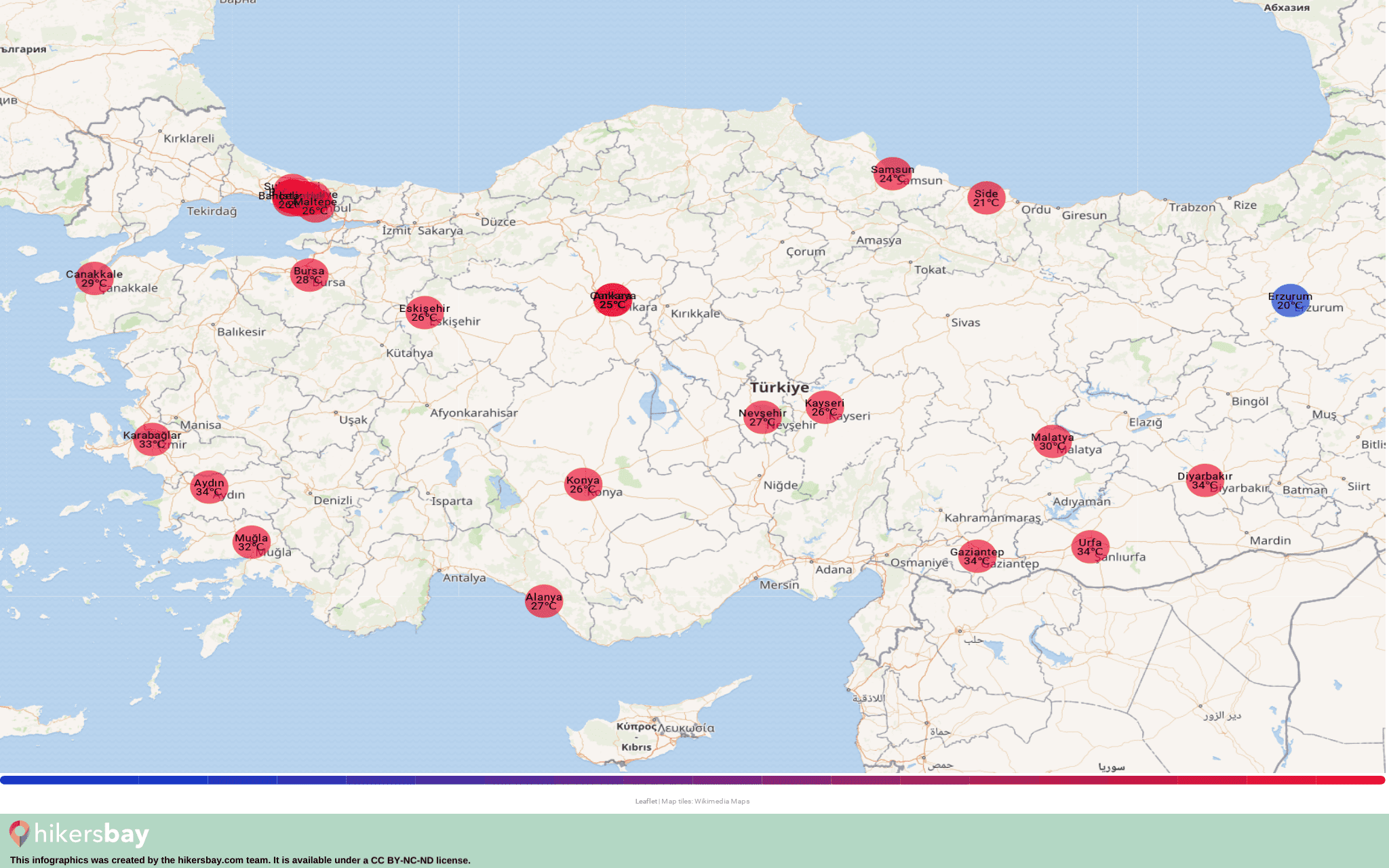This screenshot has width=1389, height=868.
Task: Open the Leaflet attribution link
Action: click(646, 802)
